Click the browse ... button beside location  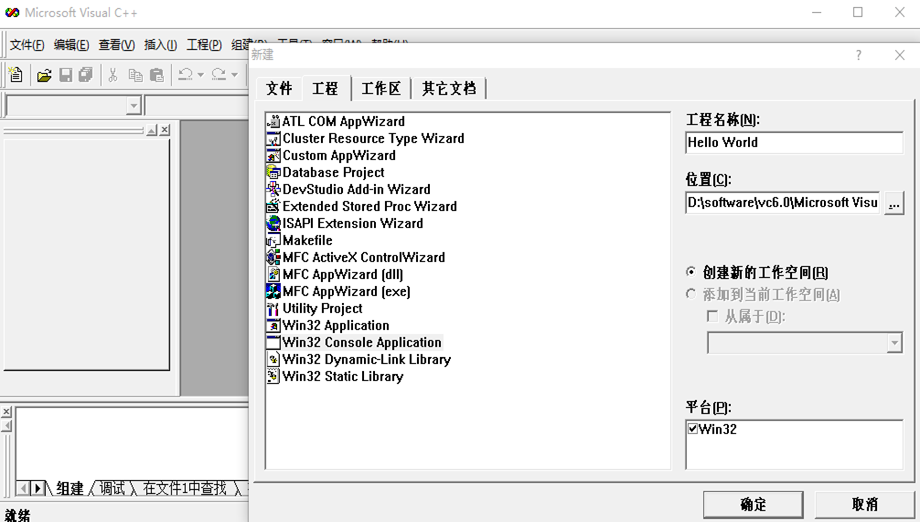click(894, 204)
